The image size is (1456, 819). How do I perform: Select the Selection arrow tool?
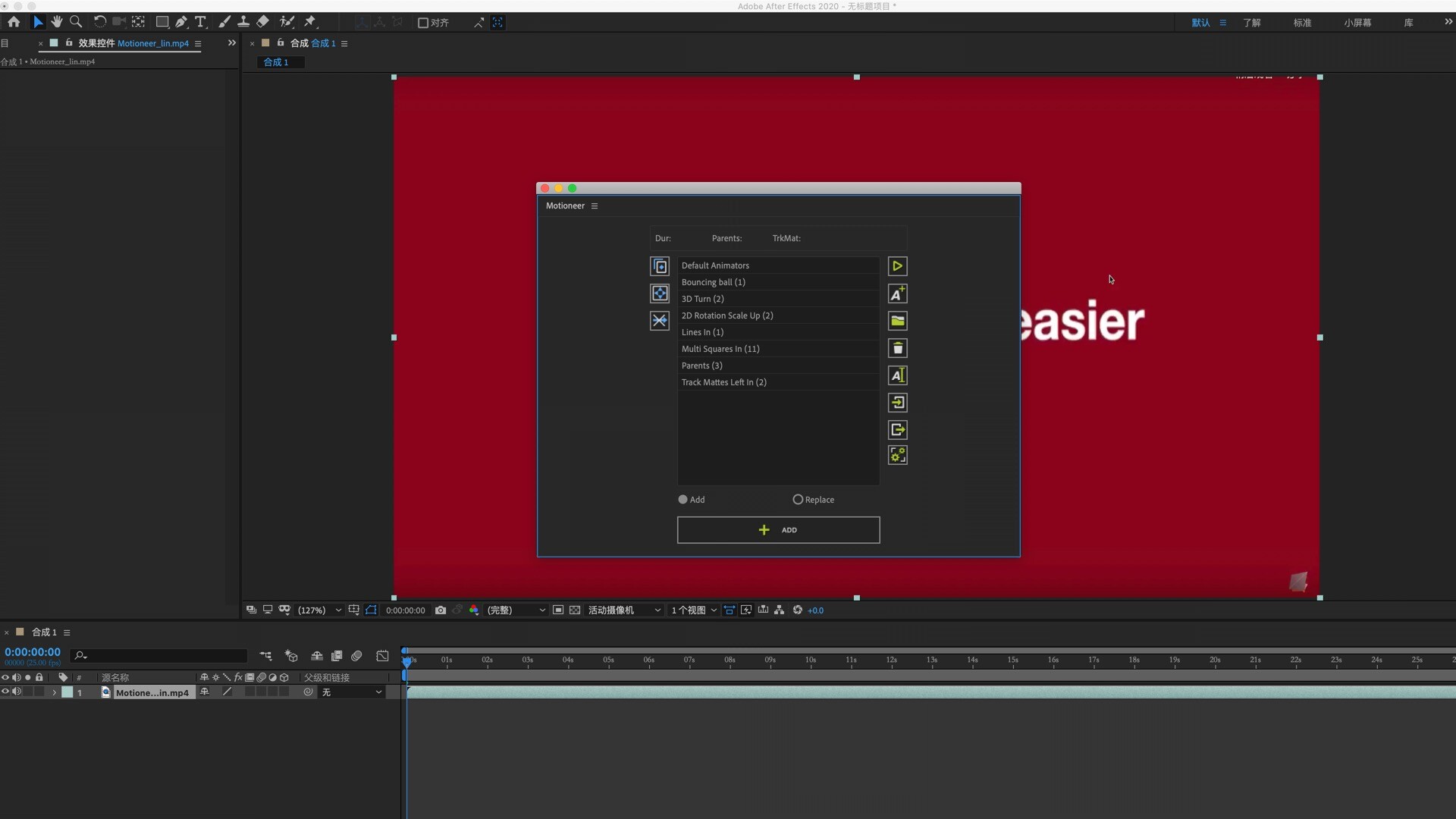(x=38, y=22)
